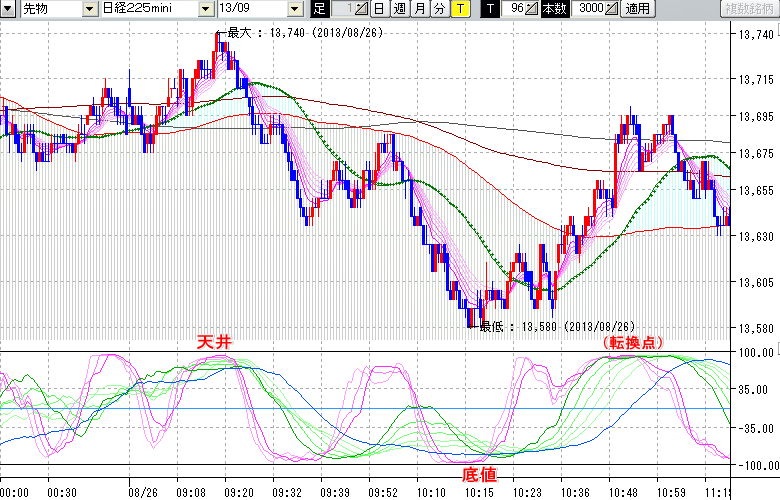780x500 pixels.
Task: Click the spinner beside the 足 value field
Action: click(x=361, y=9)
